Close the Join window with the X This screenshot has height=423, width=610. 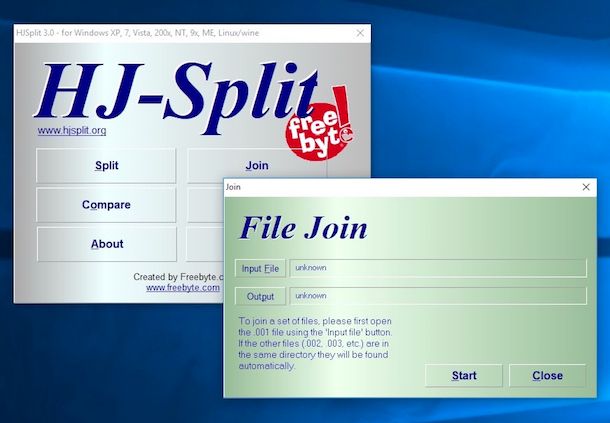point(586,187)
